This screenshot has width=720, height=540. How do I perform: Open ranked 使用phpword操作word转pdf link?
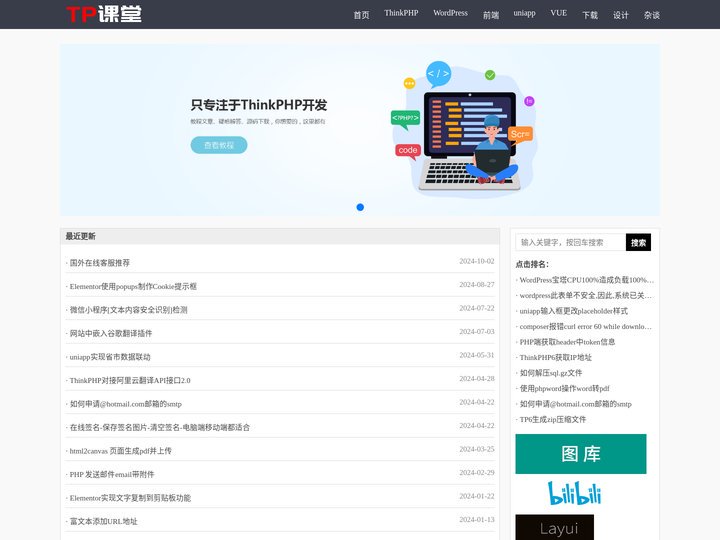564,388
